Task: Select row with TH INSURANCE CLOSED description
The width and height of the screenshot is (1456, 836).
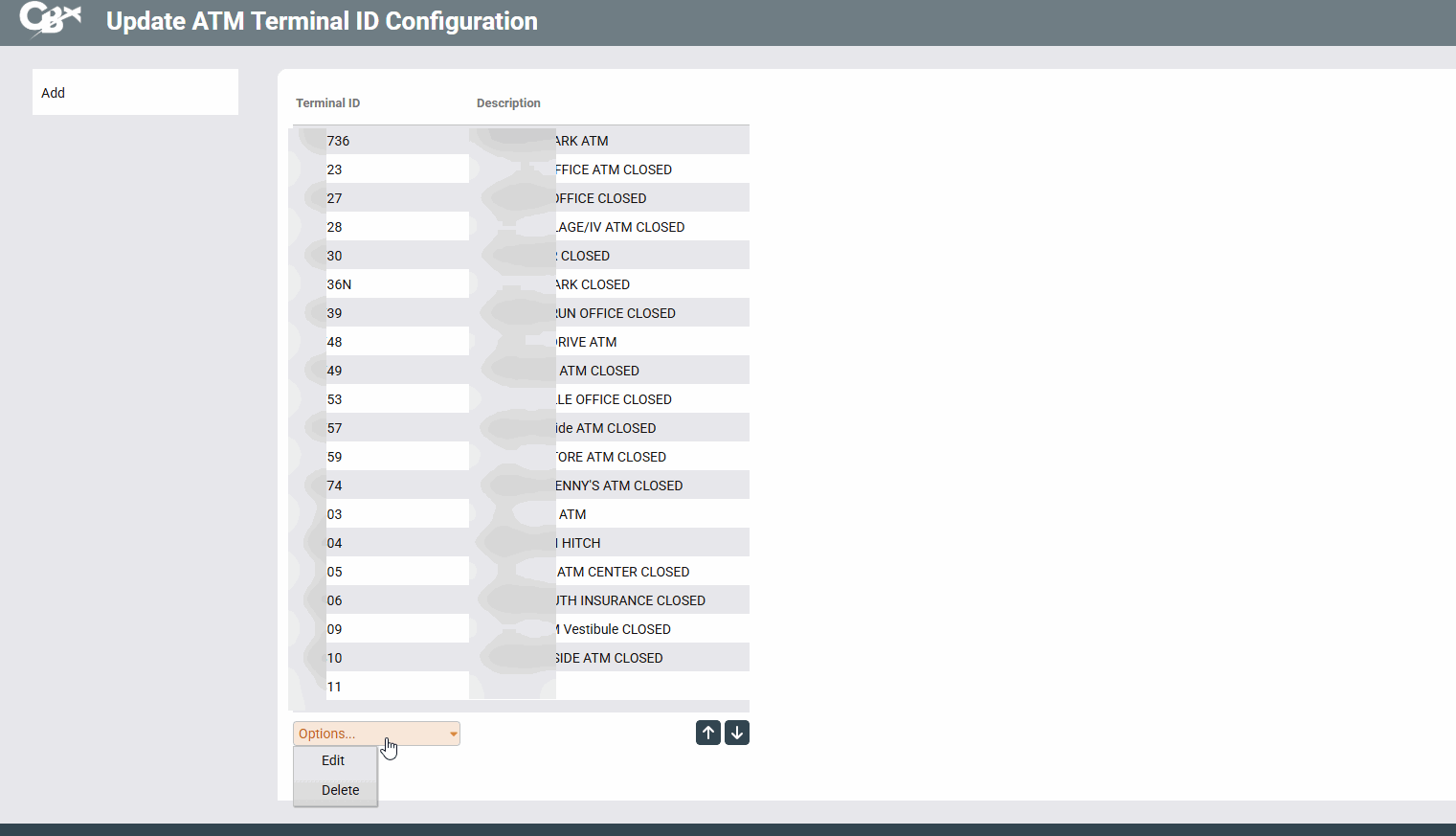Action: (630, 600)
